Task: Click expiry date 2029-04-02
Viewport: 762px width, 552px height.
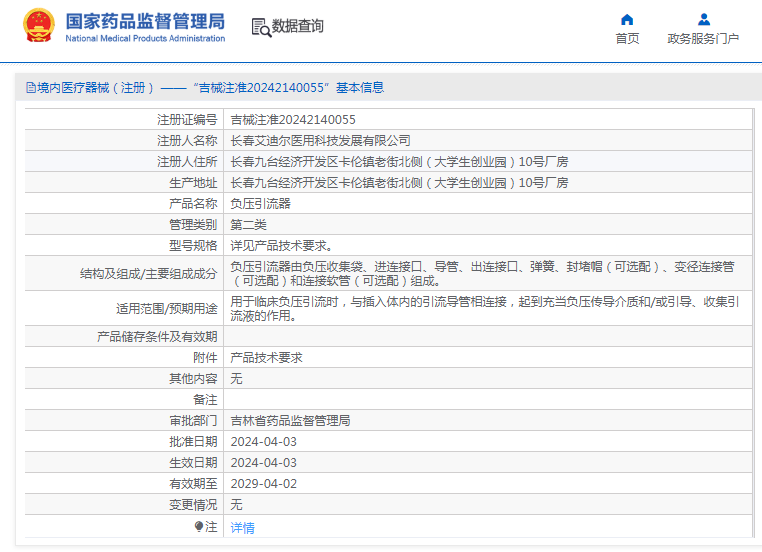Action: (x=263, y=483)
